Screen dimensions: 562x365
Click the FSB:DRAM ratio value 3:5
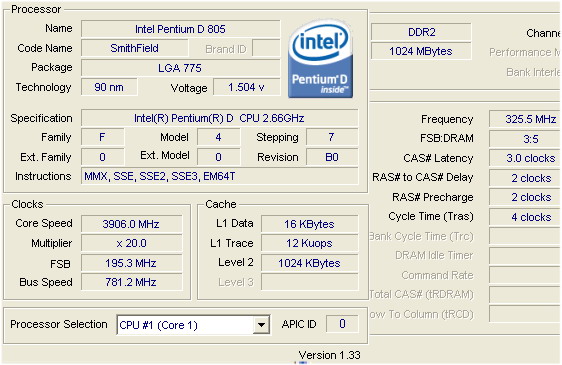525,139
